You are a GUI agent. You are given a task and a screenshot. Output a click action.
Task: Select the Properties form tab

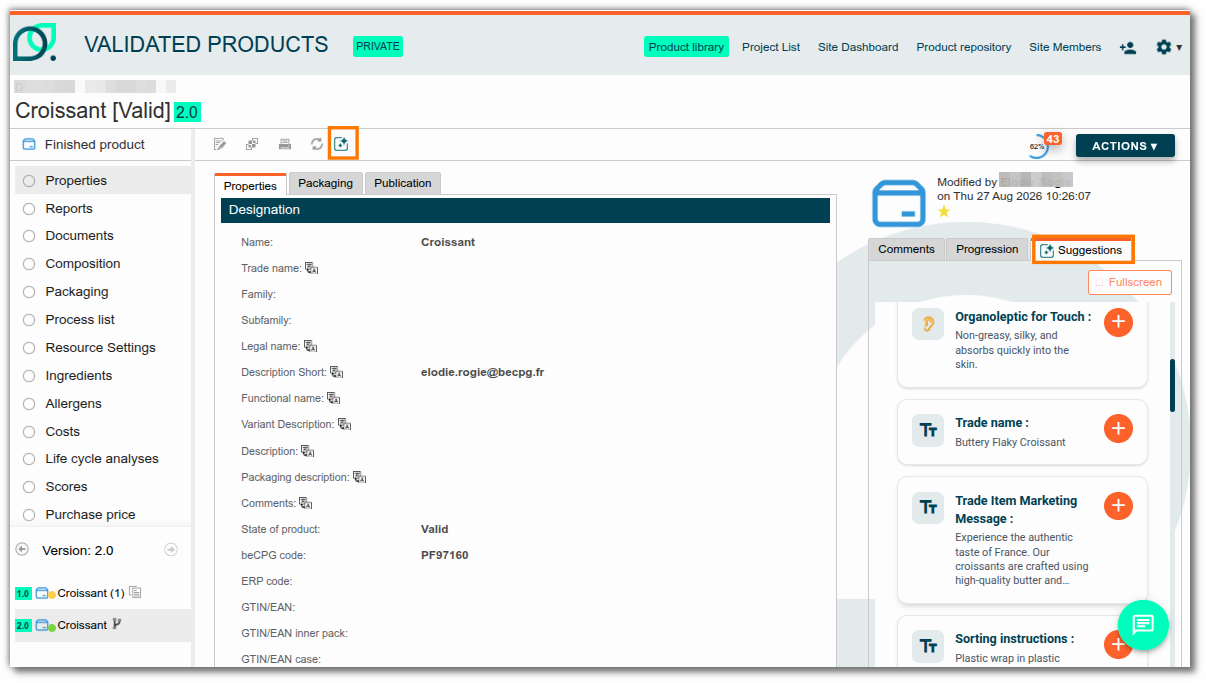250,185
